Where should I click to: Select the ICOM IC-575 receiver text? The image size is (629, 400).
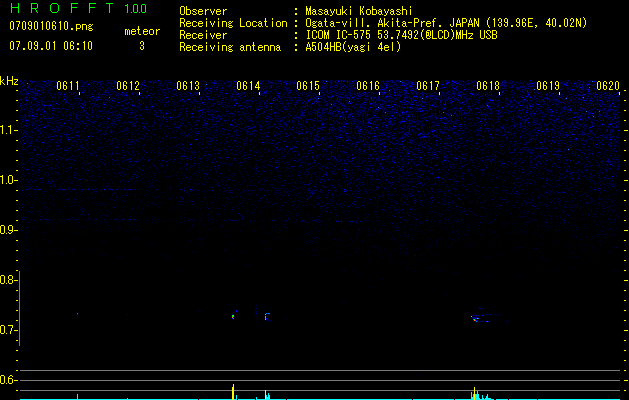(x=401, y=35)
